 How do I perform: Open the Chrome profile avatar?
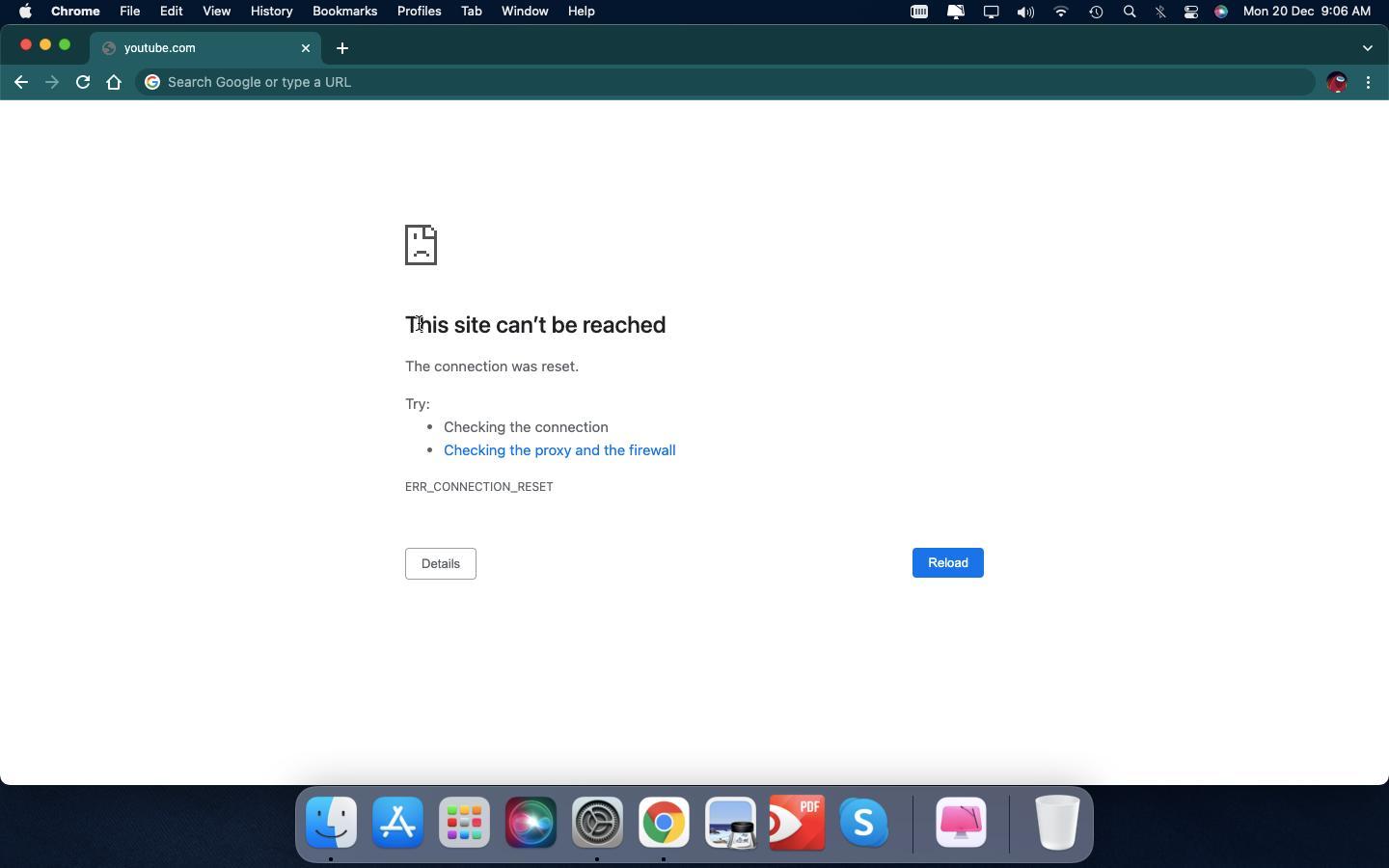tap(1336, 82)
